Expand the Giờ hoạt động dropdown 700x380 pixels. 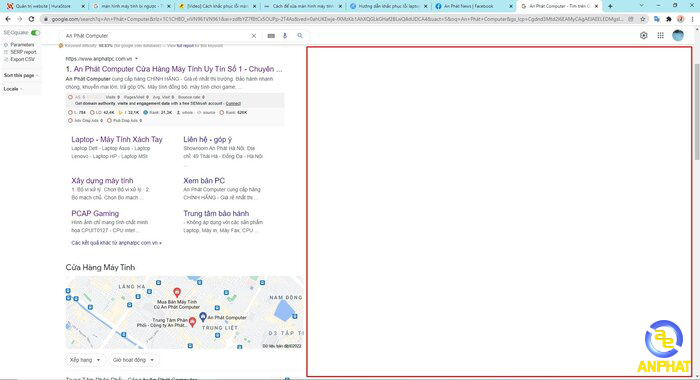[133, 360]
